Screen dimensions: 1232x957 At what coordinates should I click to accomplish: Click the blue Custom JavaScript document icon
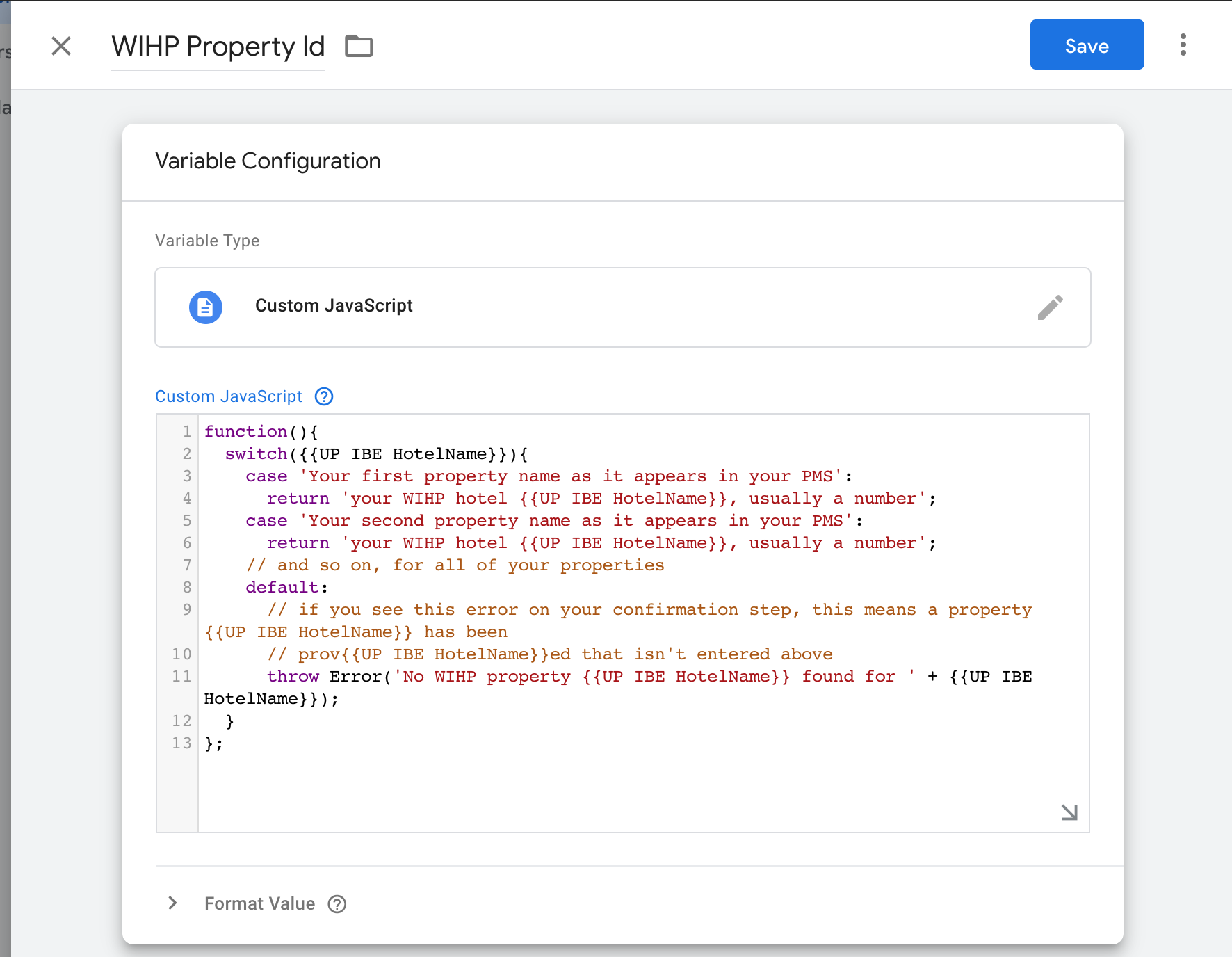point(206,307)
